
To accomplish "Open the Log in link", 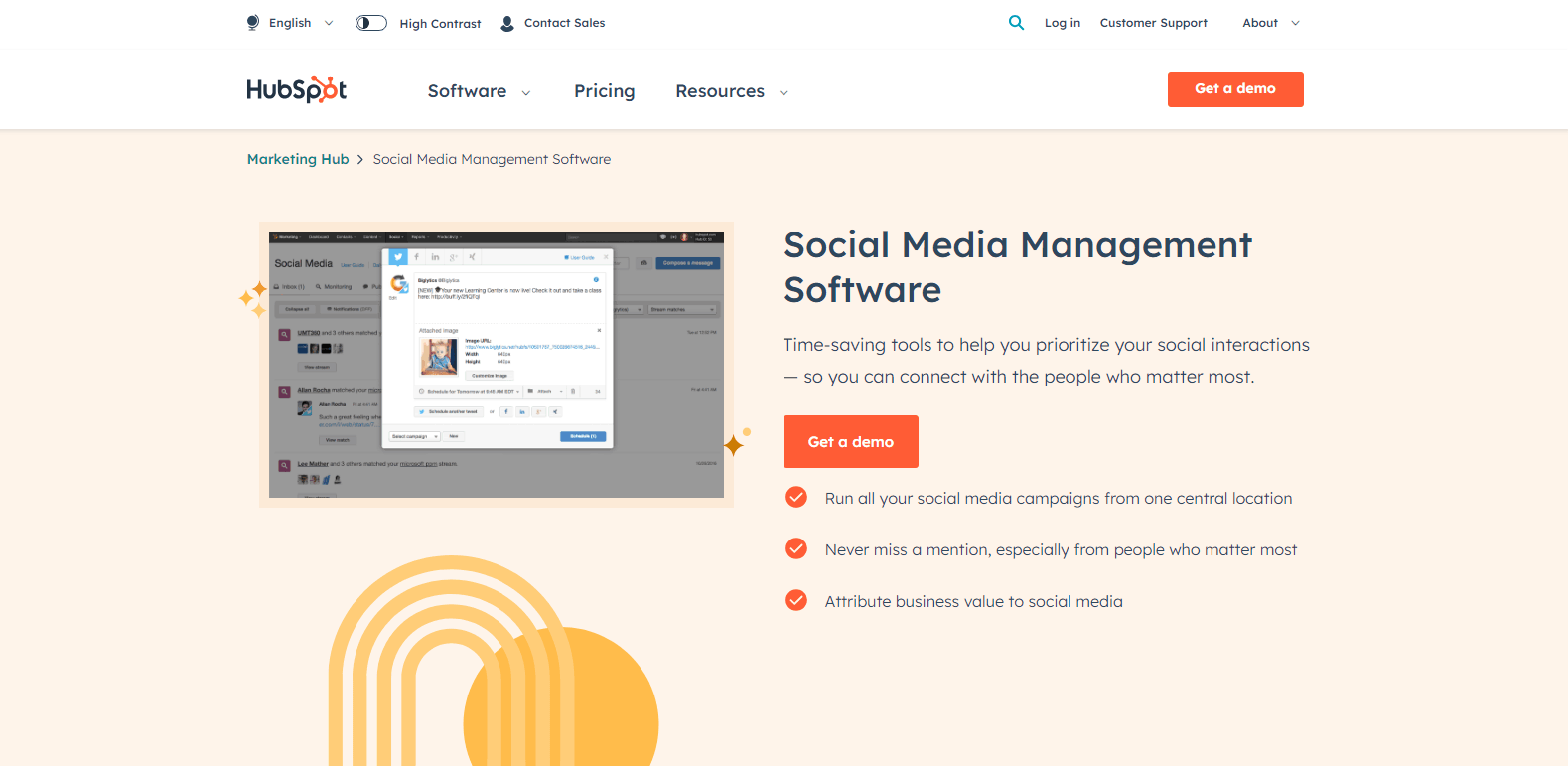I will (x=1063, y=23).
